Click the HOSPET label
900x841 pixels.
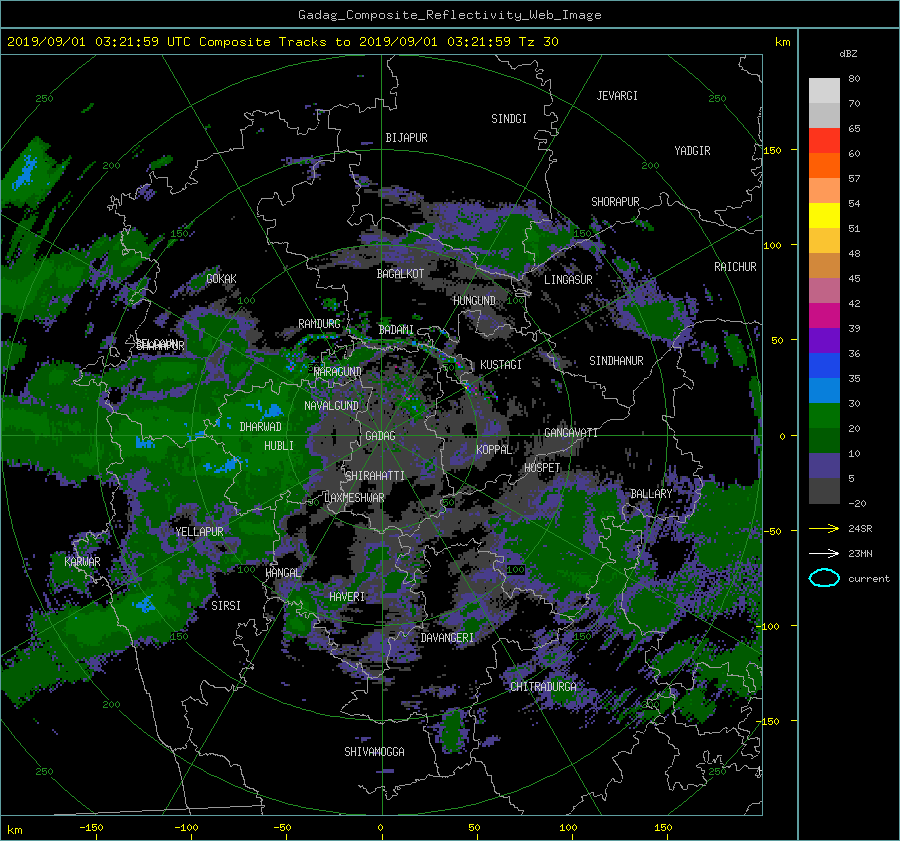pyautogui.click(x=542, y=468)
